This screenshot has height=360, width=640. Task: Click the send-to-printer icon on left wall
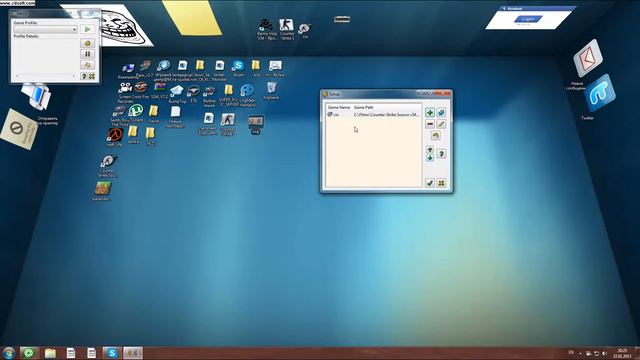tap(37, 97)
